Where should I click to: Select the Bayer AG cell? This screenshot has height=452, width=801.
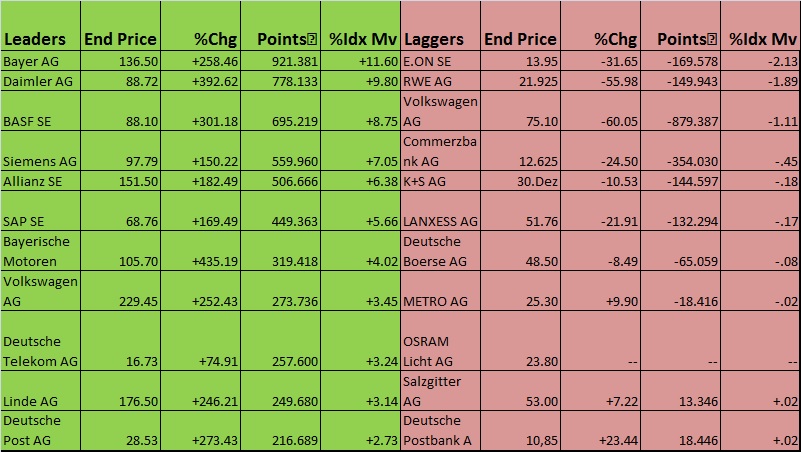tap(40, 61)
